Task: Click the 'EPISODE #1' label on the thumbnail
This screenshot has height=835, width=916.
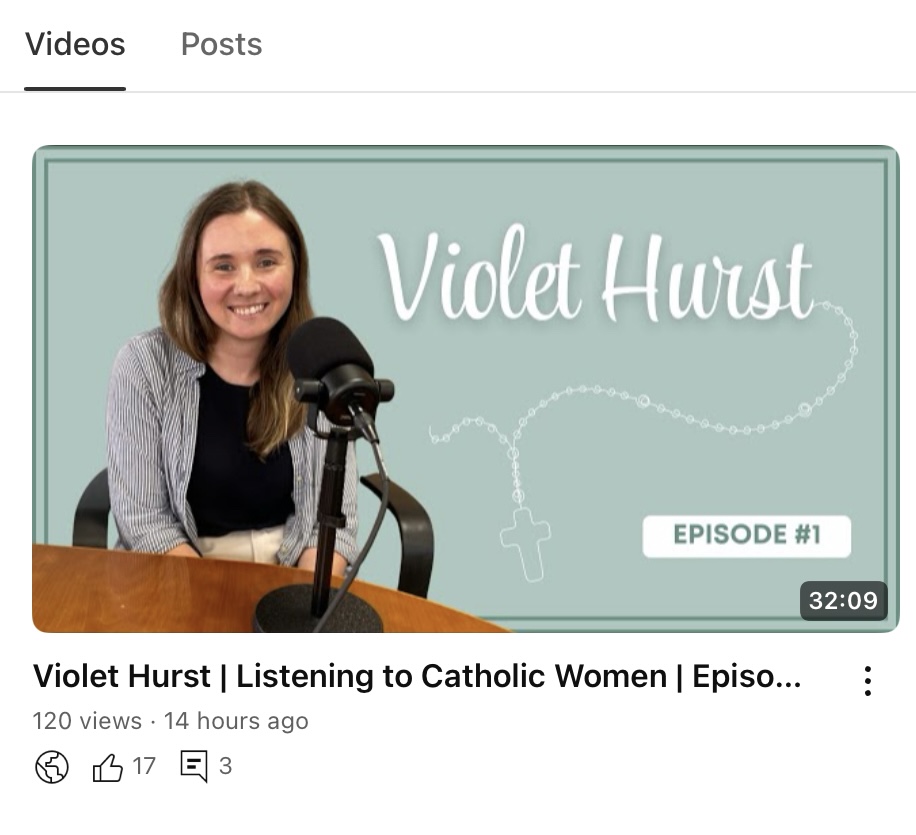Action: click(747, 535)
